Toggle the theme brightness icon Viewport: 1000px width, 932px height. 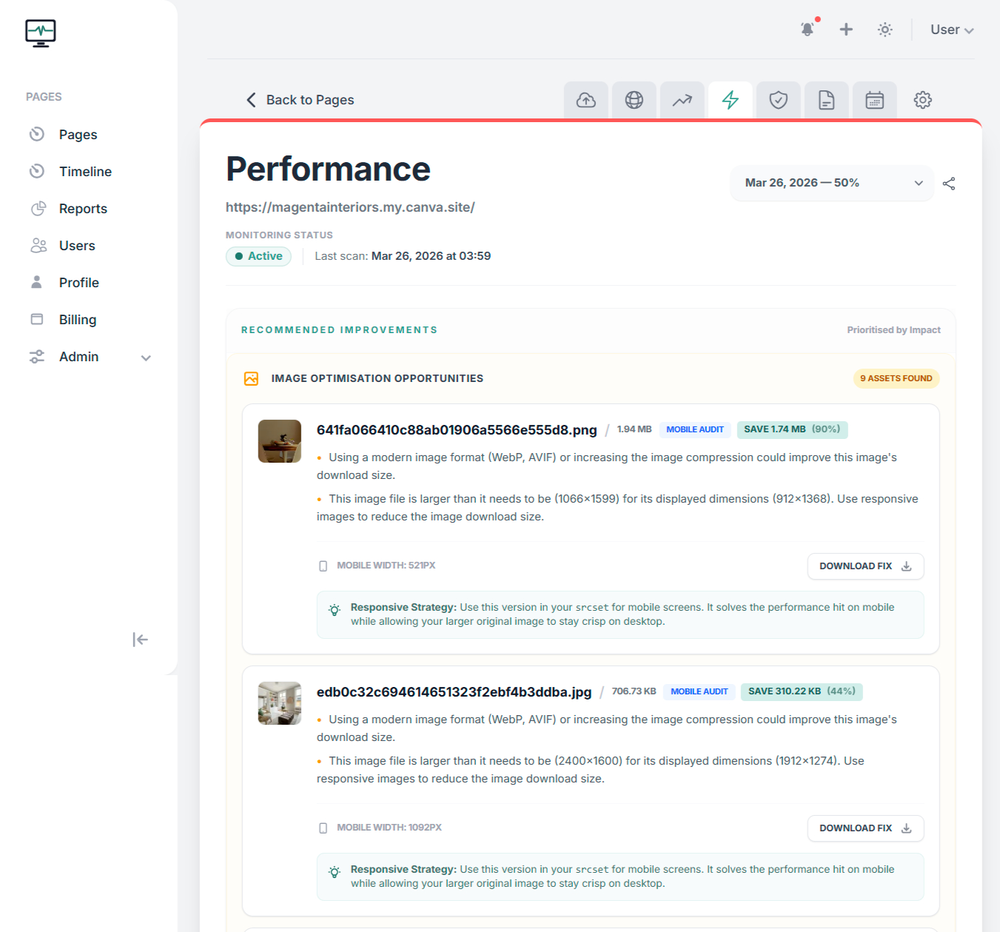[x=884, y=29]
